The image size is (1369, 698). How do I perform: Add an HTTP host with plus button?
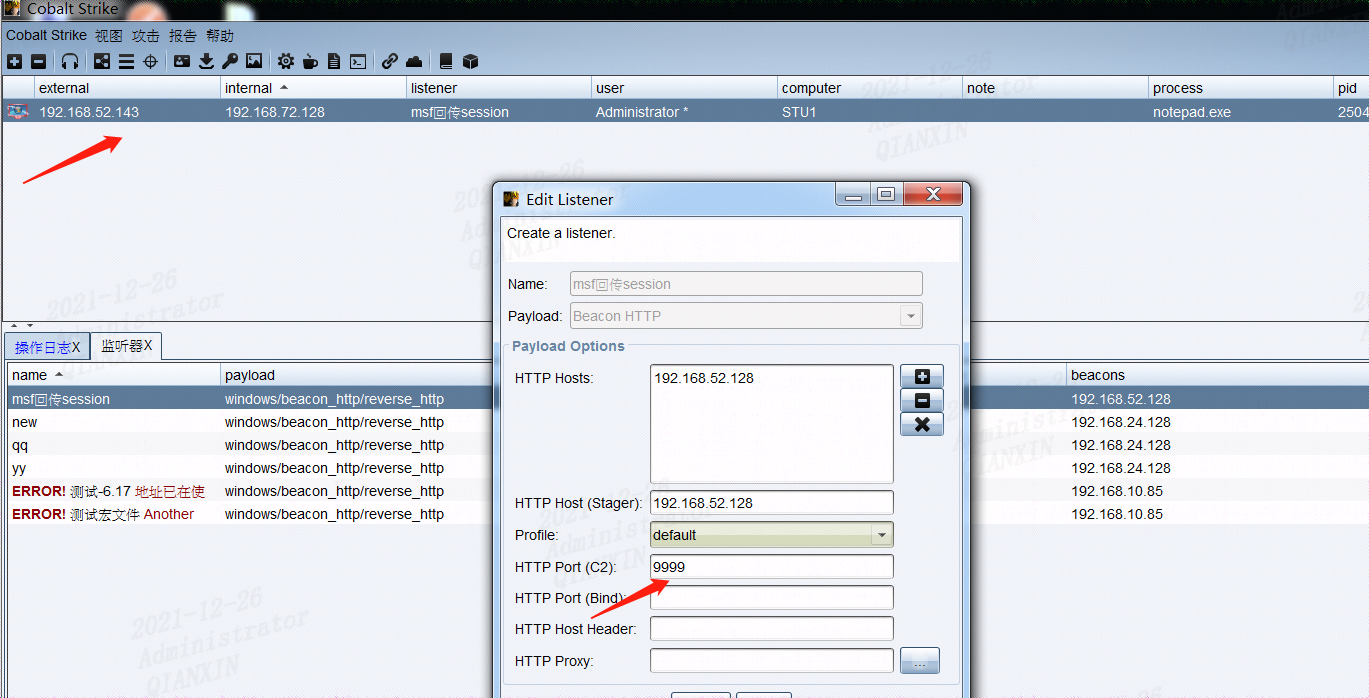pos(922,376)
